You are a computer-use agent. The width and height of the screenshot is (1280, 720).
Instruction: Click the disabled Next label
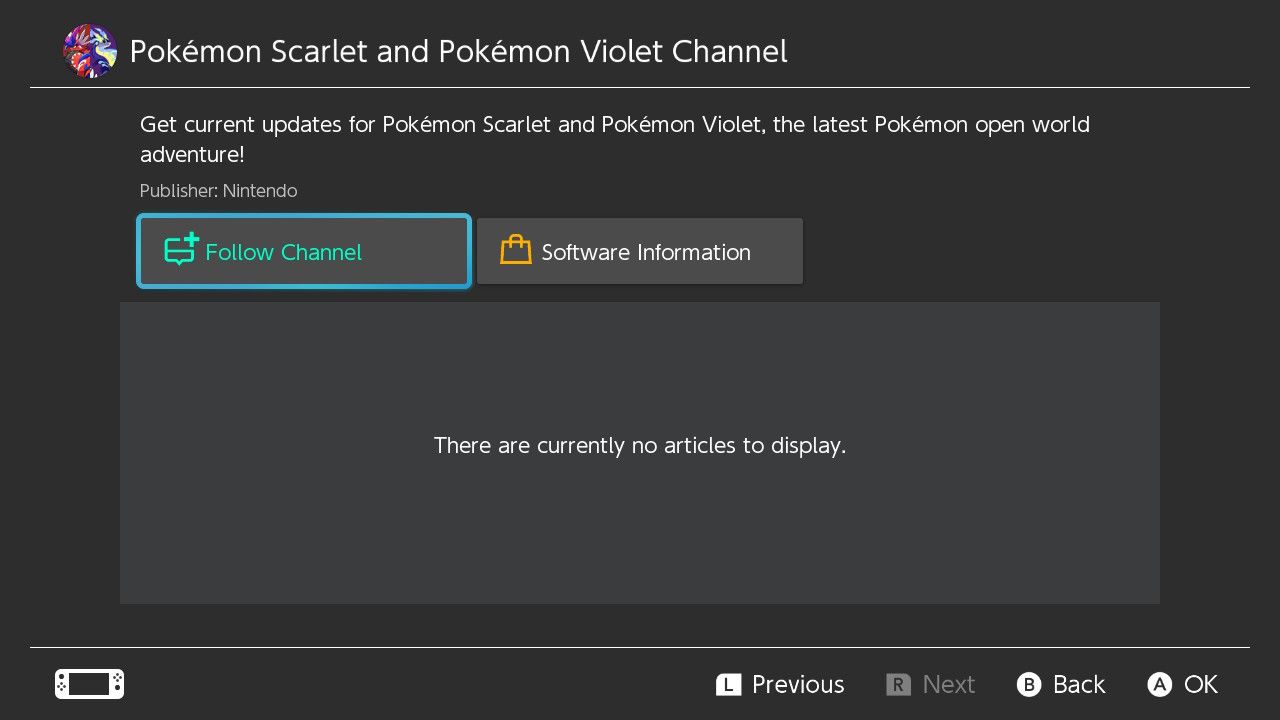tap(948, 684)
